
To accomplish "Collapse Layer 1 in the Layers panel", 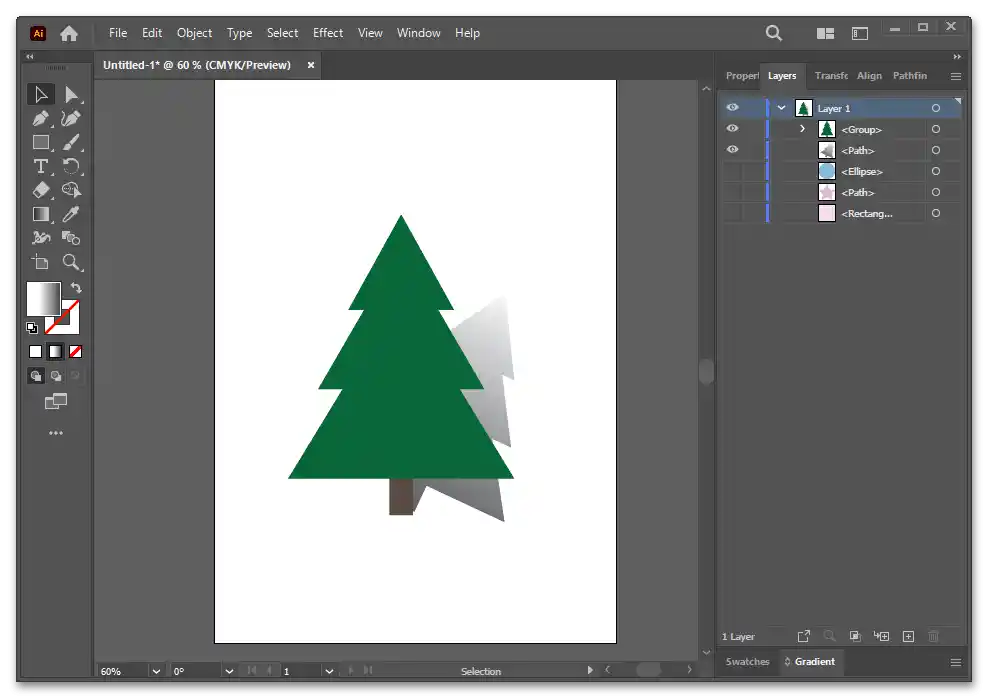I will [782, 108].
